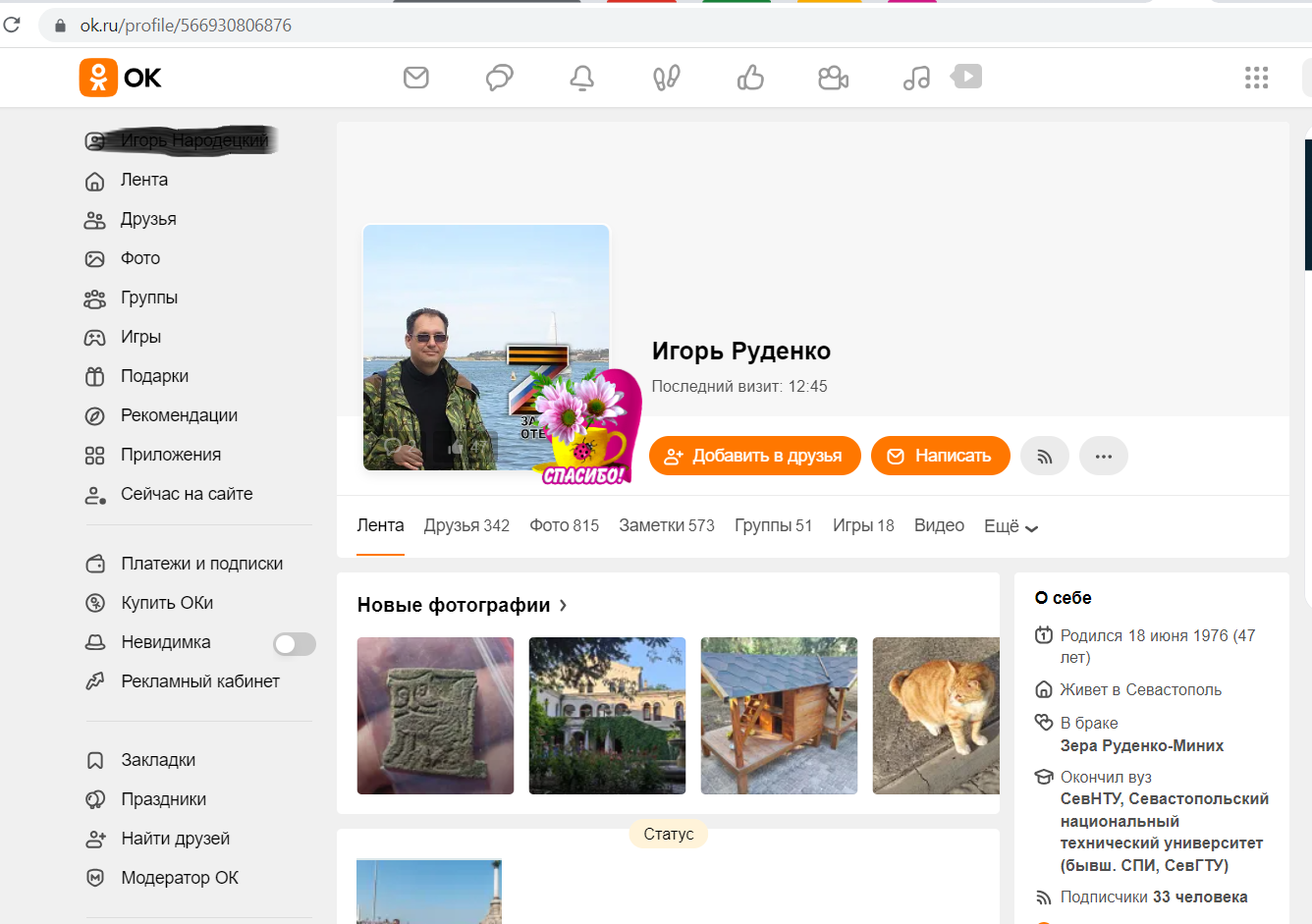Open the apps grid icon

coord(1256,77)
